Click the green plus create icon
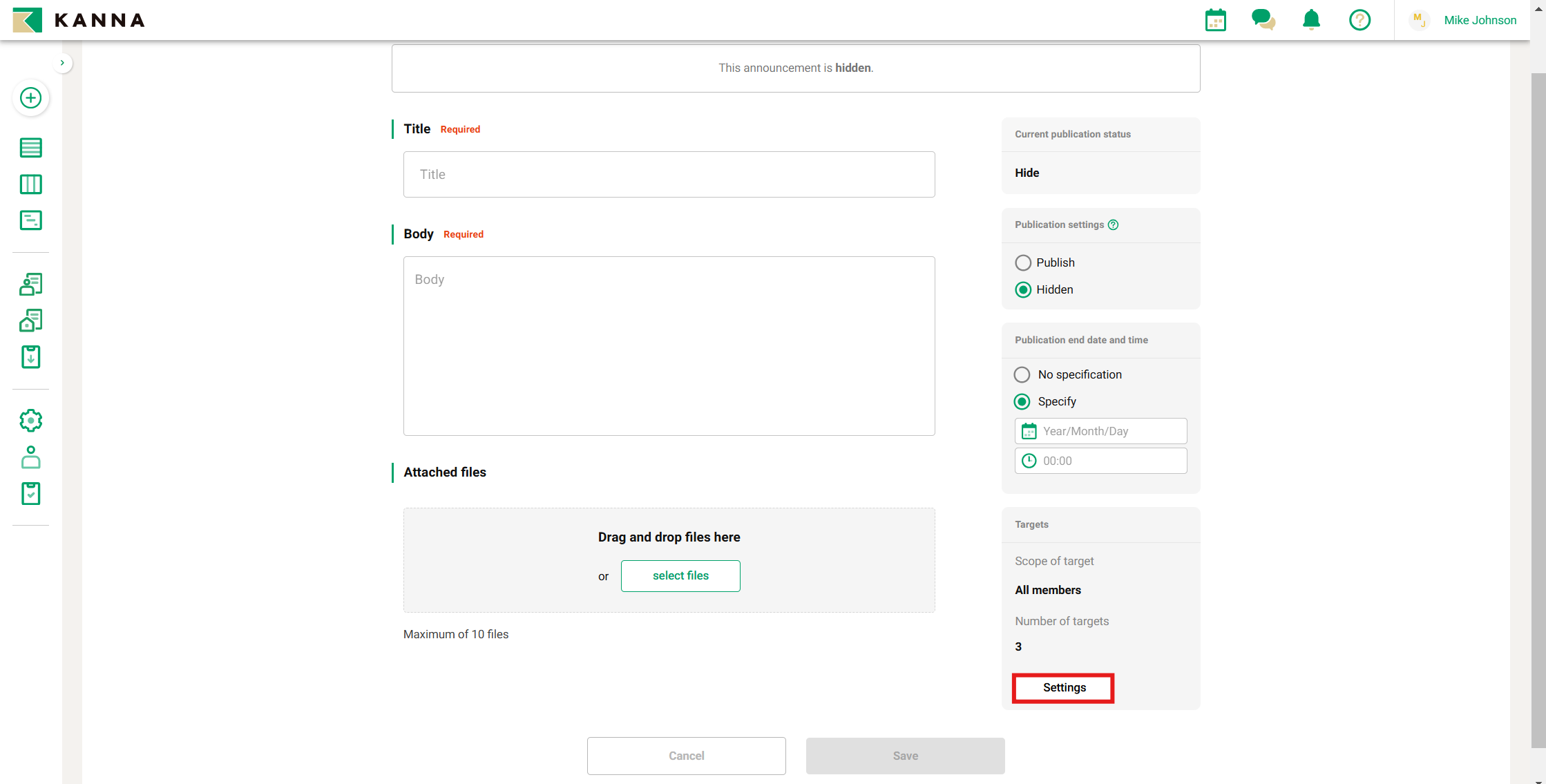This screenshot has width=1546, height=784. point(30,98)
